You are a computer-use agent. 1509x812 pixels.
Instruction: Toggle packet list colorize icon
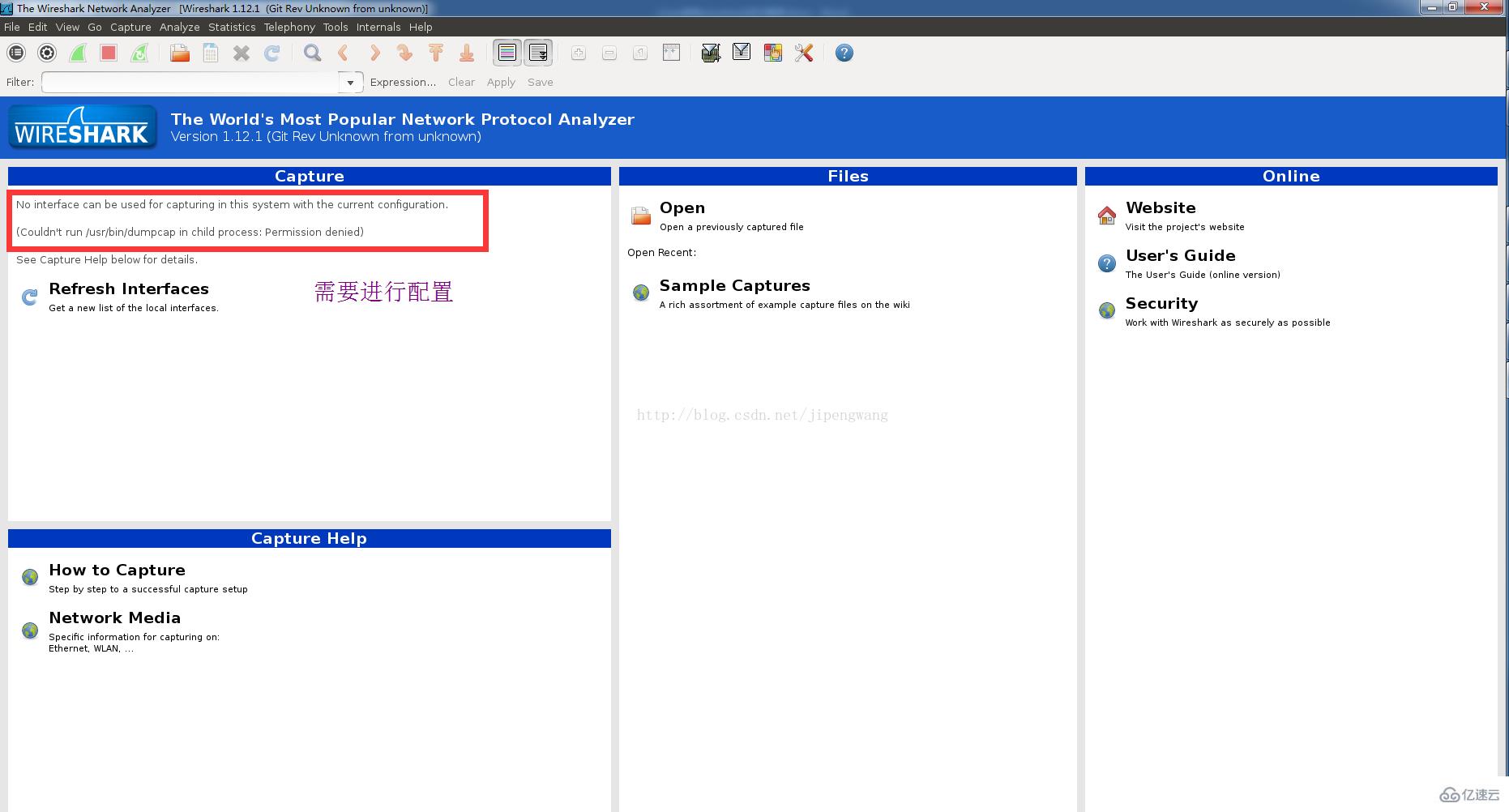pos(507,53)
